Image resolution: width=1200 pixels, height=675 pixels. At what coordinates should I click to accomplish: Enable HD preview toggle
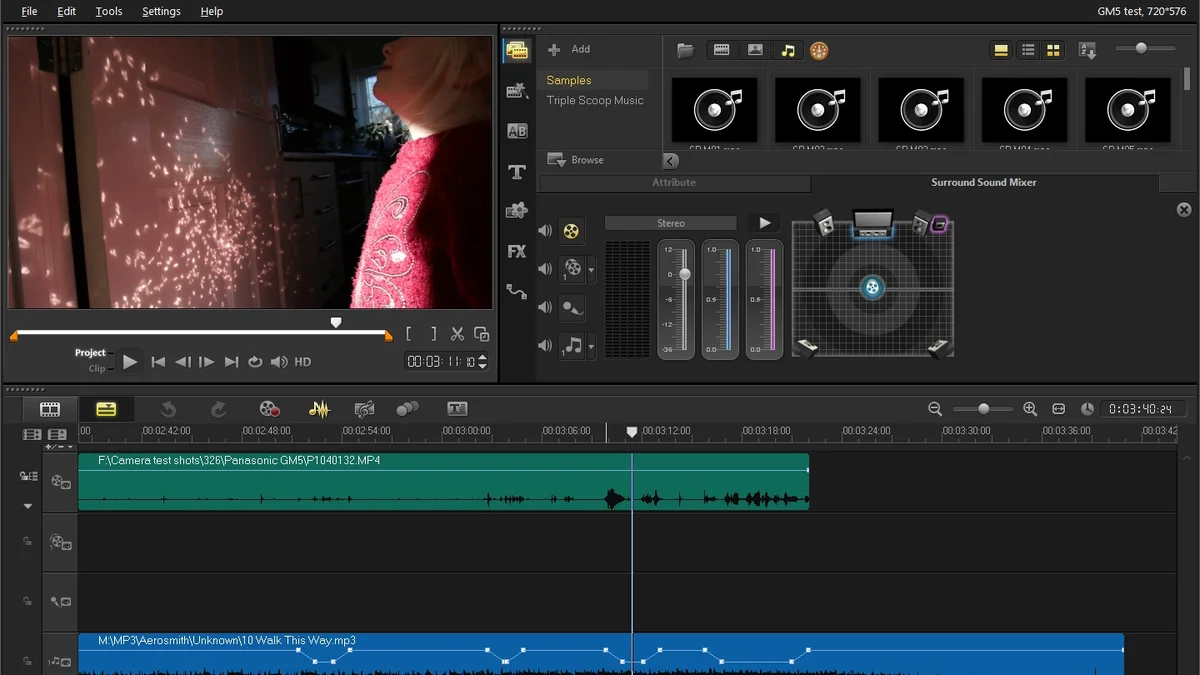303,362
